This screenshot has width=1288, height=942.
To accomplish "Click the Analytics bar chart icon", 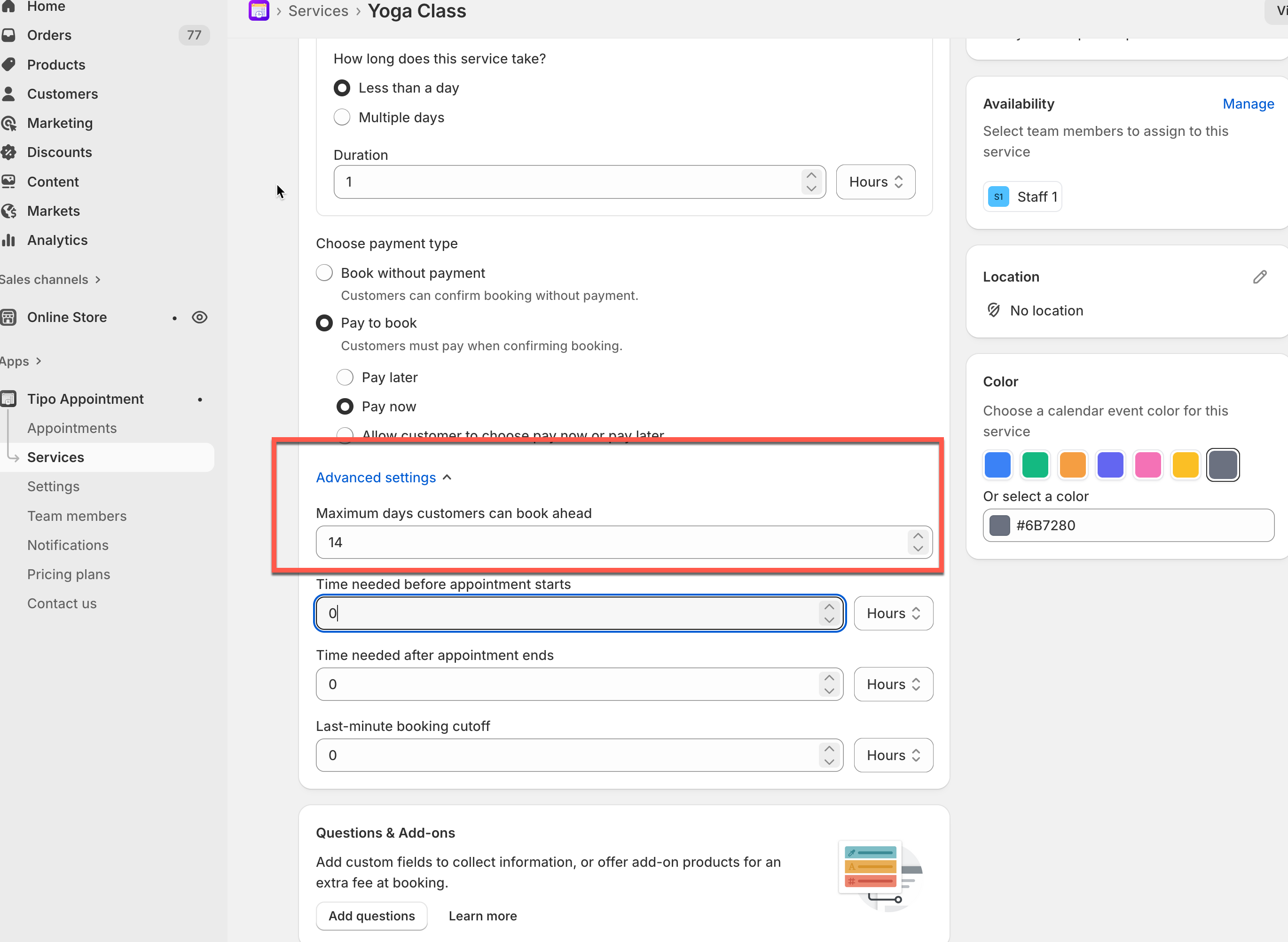I will point(9,240).
